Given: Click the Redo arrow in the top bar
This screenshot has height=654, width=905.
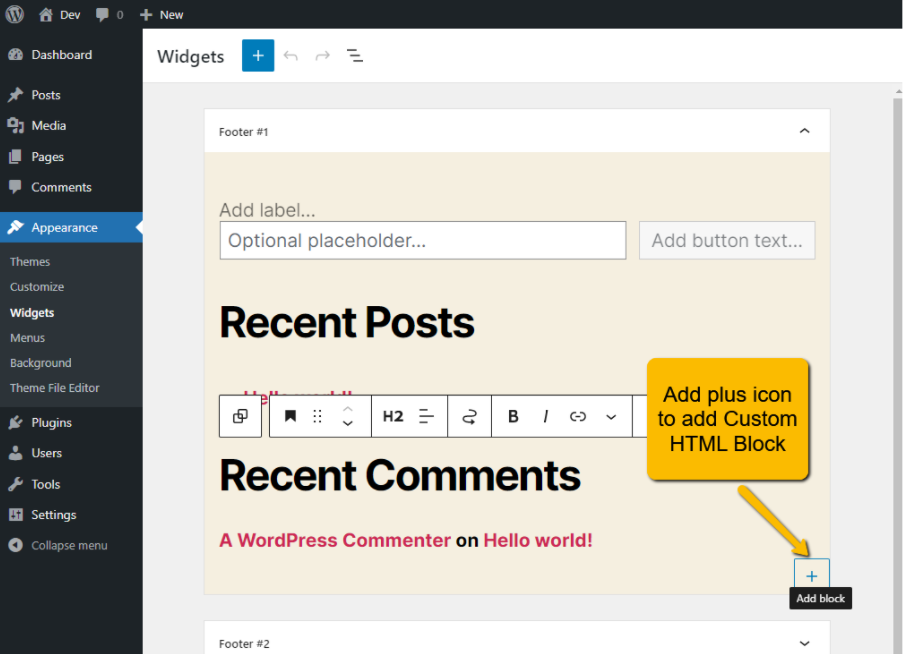Looking at the screenshot, I should tap(320, 56).
